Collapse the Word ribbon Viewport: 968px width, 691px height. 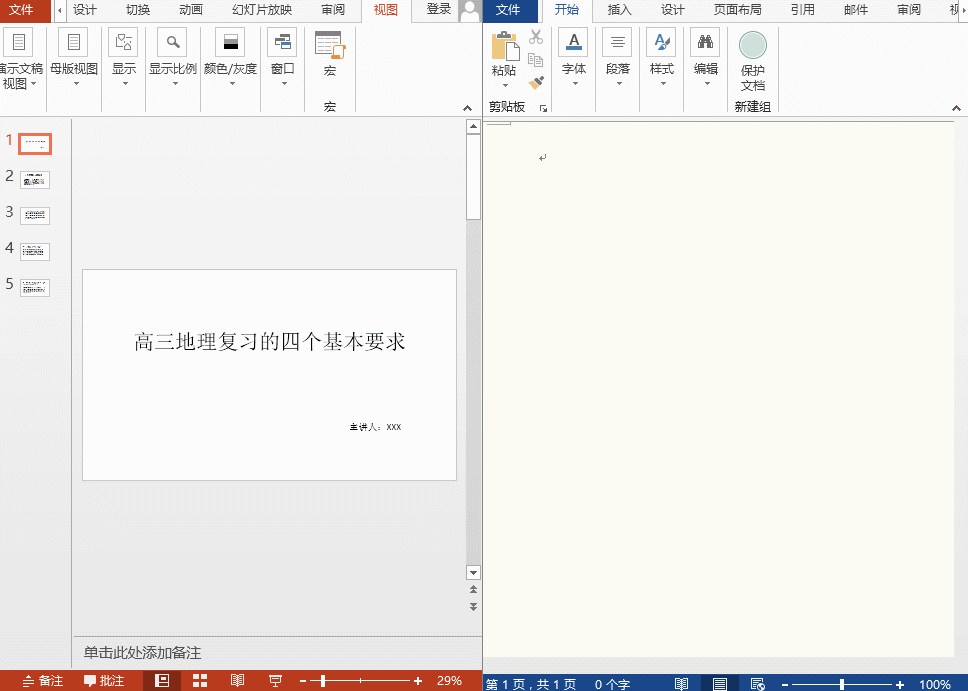click(956, 108)
